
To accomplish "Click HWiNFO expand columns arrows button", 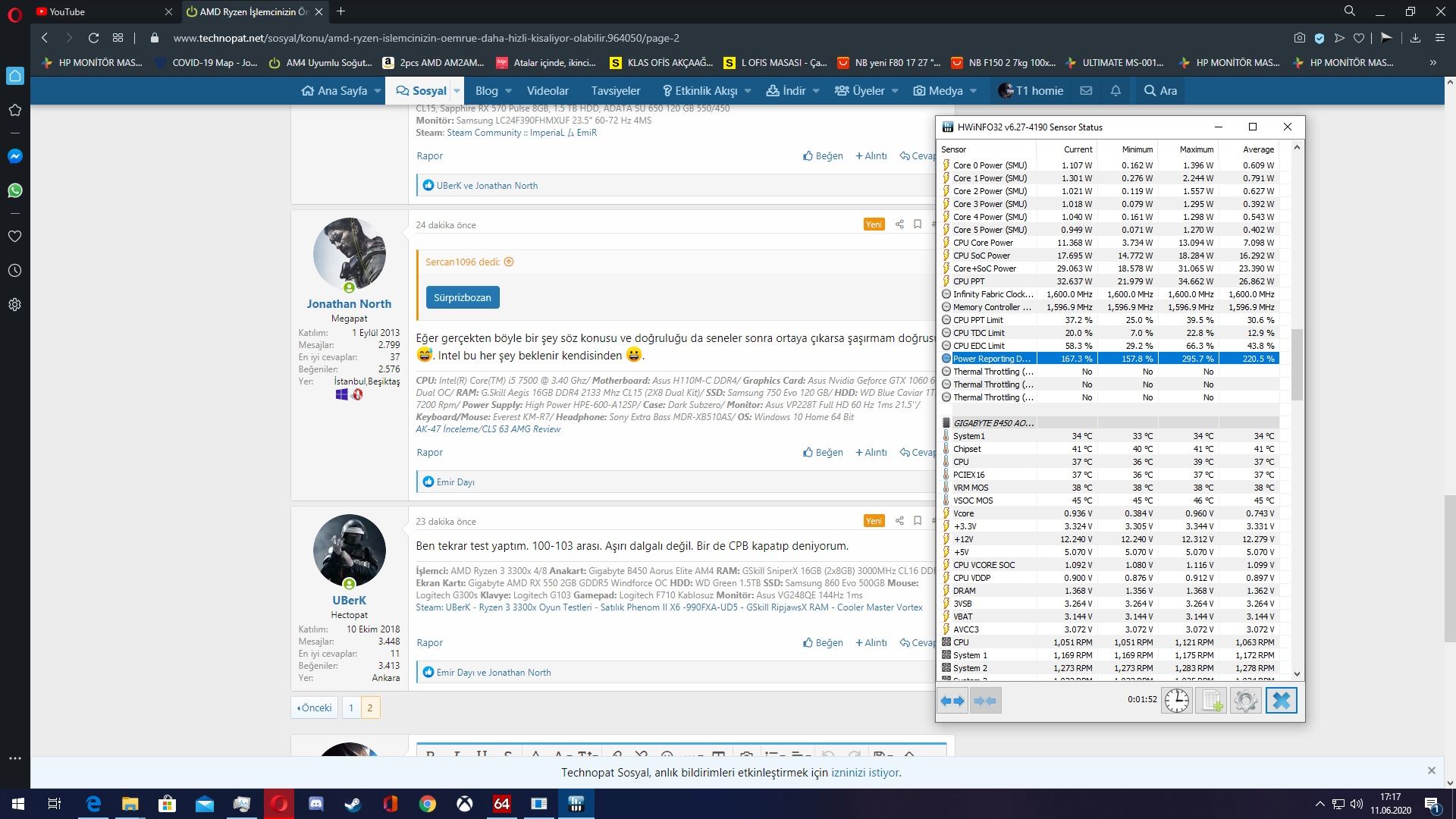I will [952, 701].
